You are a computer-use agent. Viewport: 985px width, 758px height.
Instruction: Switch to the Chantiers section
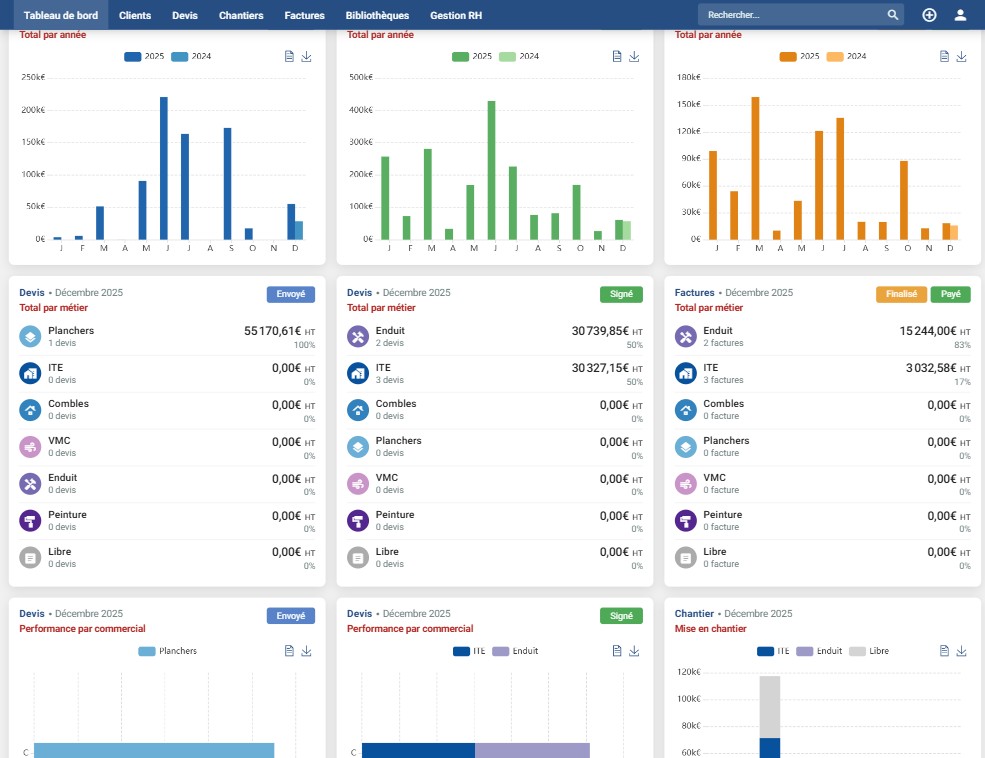click(x=241, y=15)
